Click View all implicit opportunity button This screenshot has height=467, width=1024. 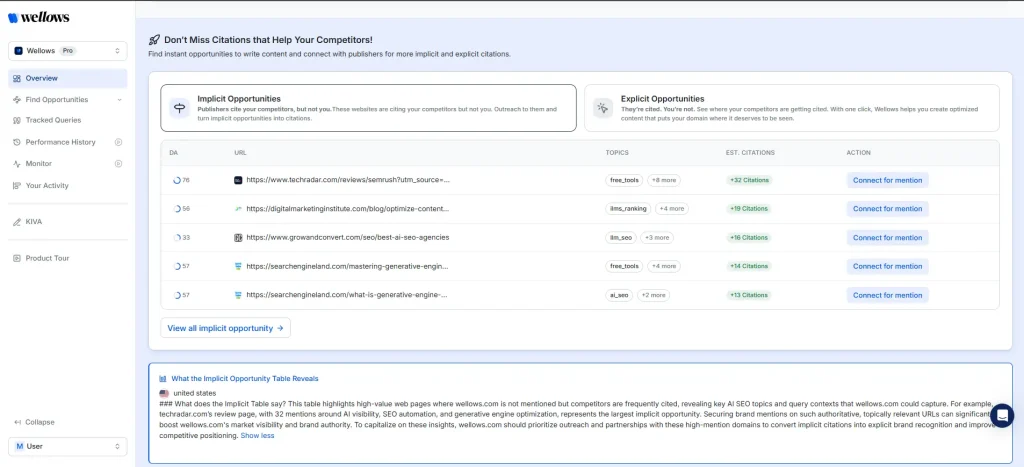[x=225, y=328]
